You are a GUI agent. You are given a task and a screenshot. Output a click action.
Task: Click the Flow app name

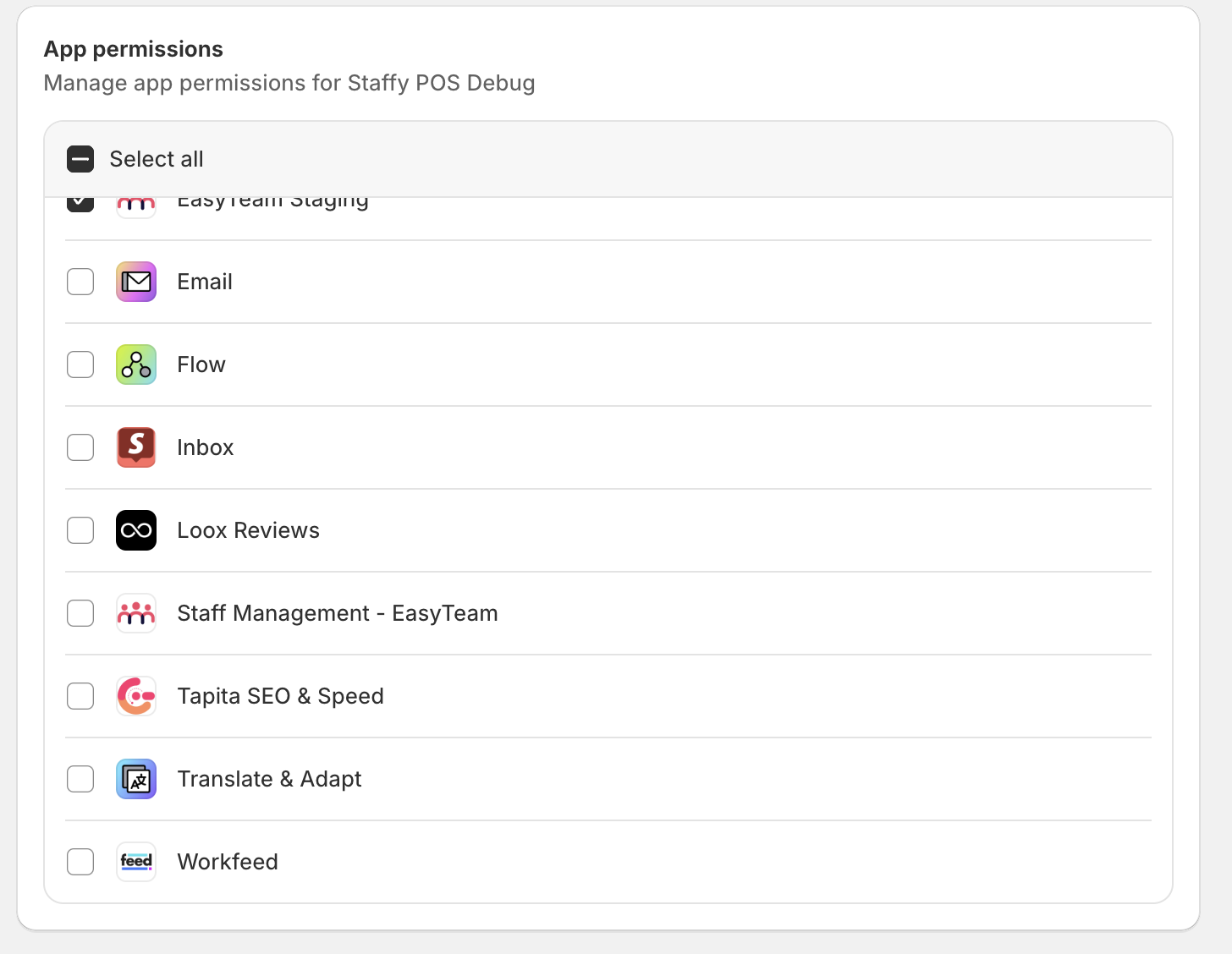201,365
